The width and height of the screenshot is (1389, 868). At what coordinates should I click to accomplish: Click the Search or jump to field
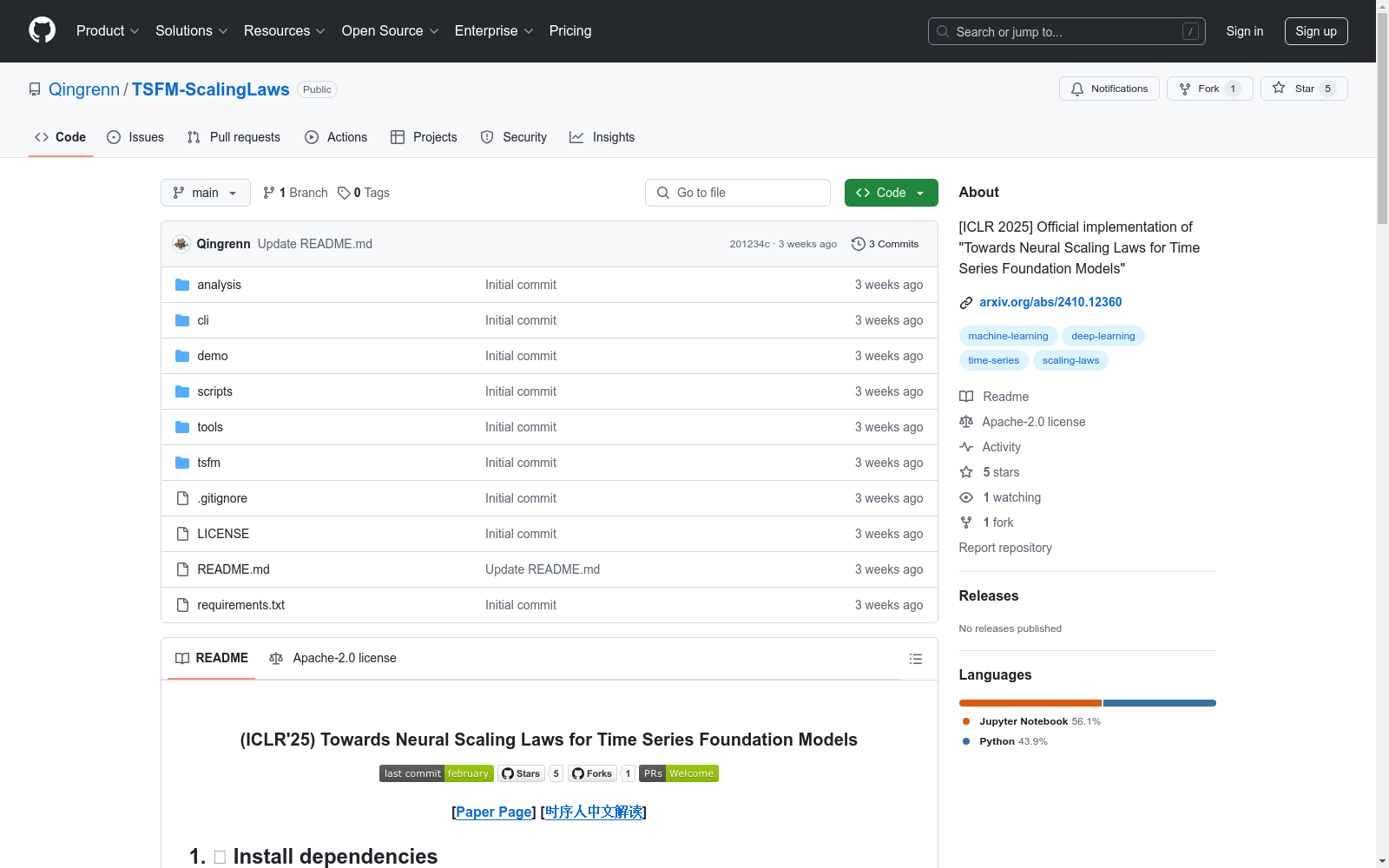[1067, 31]
